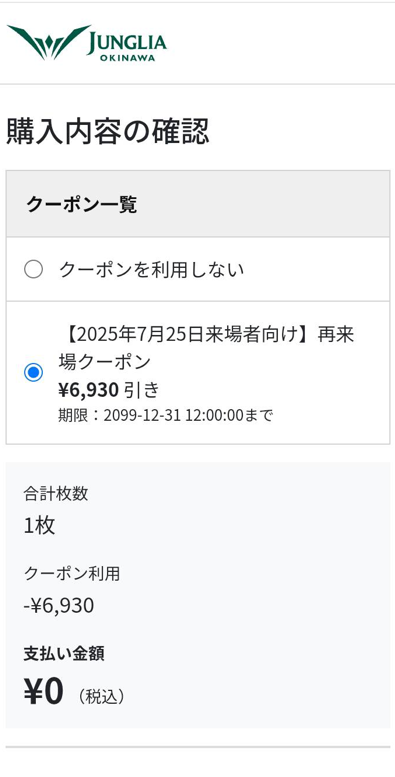Click the クーポン利用 label in summary
The width and height of the screenshot is (395, 777).
point(72,573)
